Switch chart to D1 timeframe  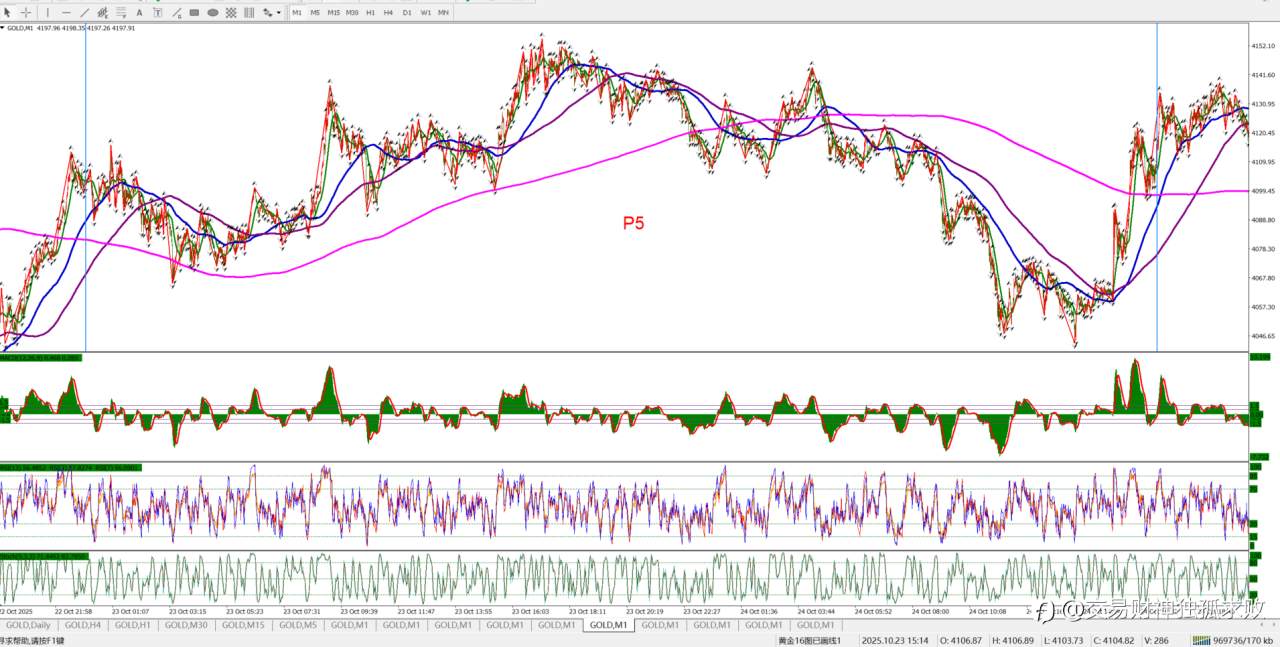[407, 13]
